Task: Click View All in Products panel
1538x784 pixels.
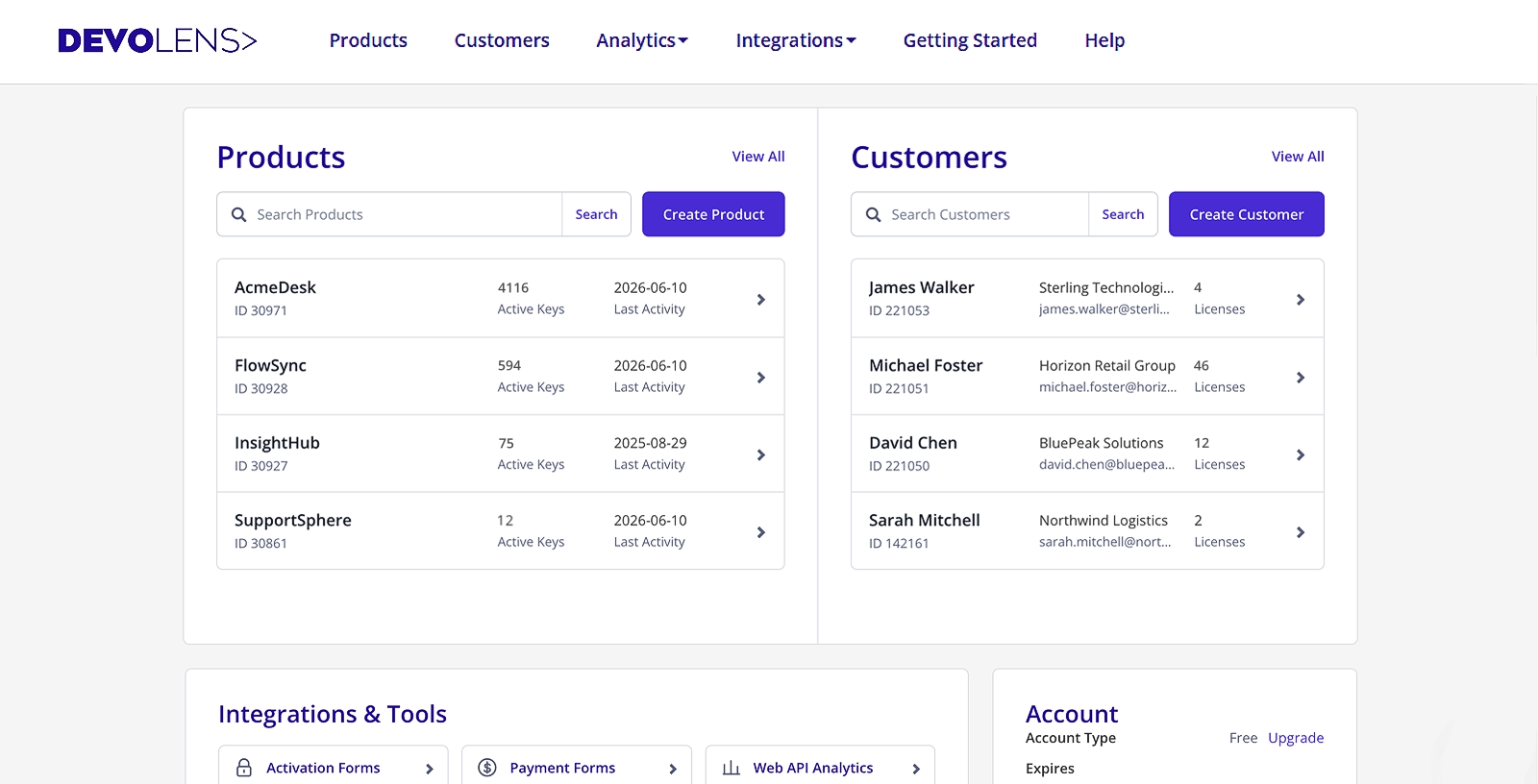Action: click(758, 157)
